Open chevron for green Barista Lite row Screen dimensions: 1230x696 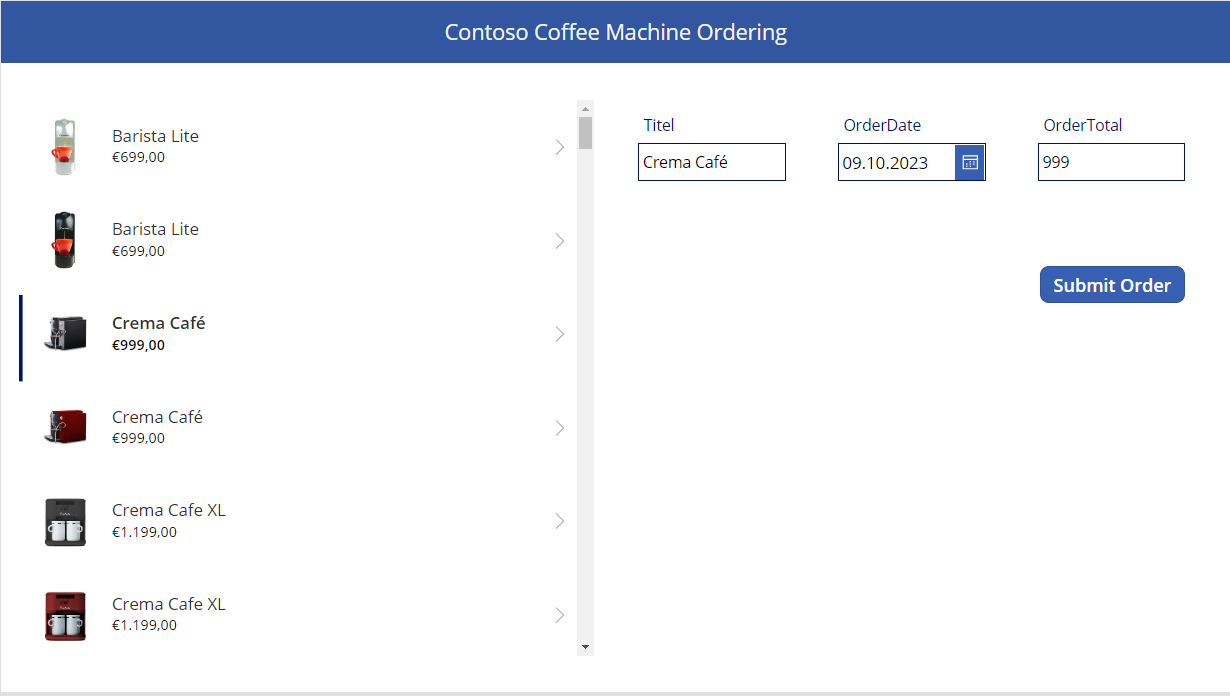coord(559,147)
